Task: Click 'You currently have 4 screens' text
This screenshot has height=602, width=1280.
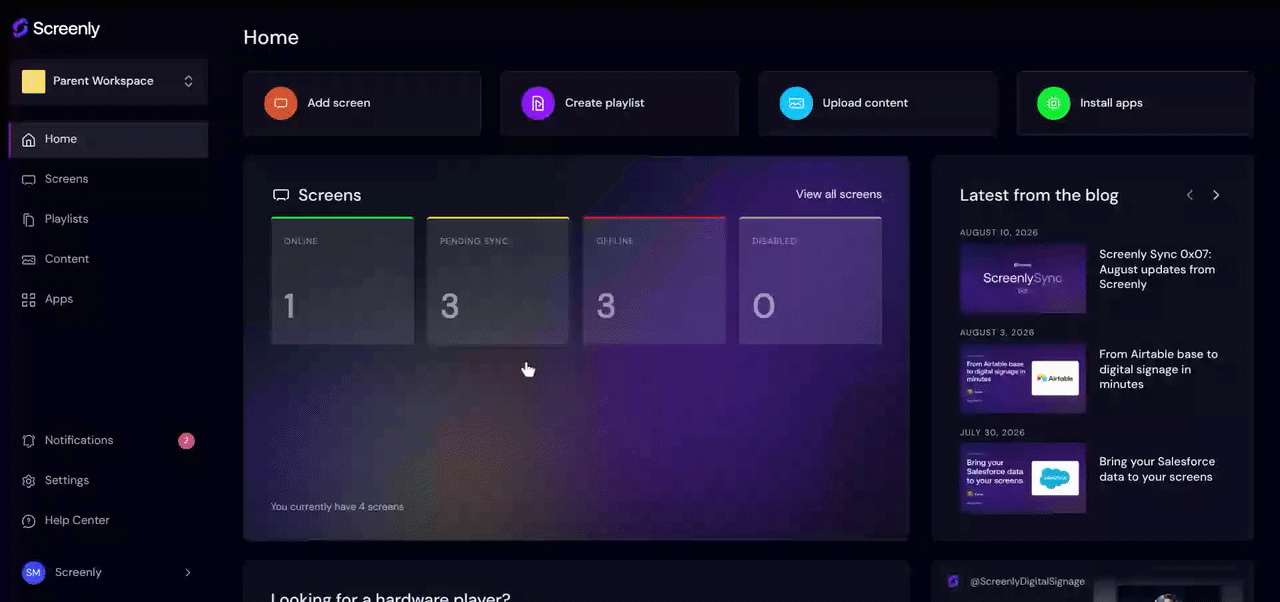Action: pyautogui.click(x=337, y=507)
